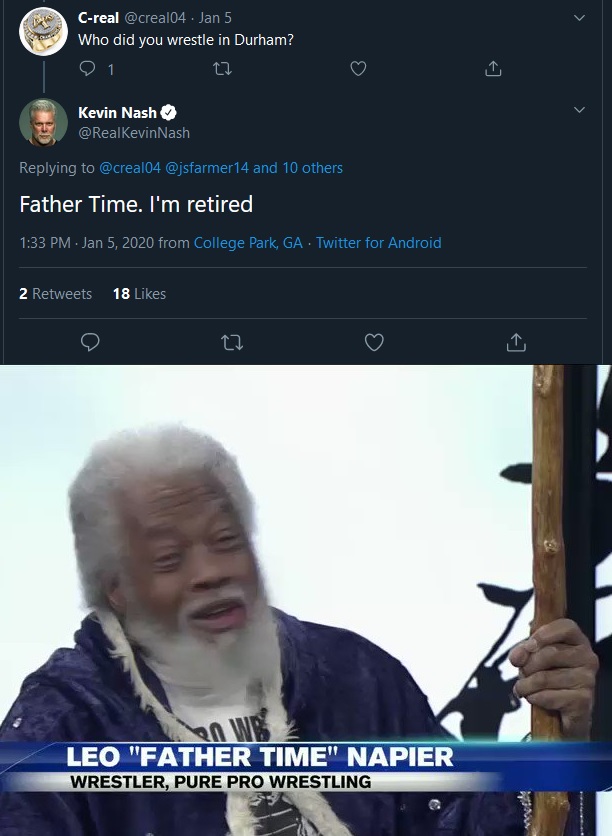Like C-real's tweet with the heart
Viewport: 612px width, 836px height.
coord(358,69)
